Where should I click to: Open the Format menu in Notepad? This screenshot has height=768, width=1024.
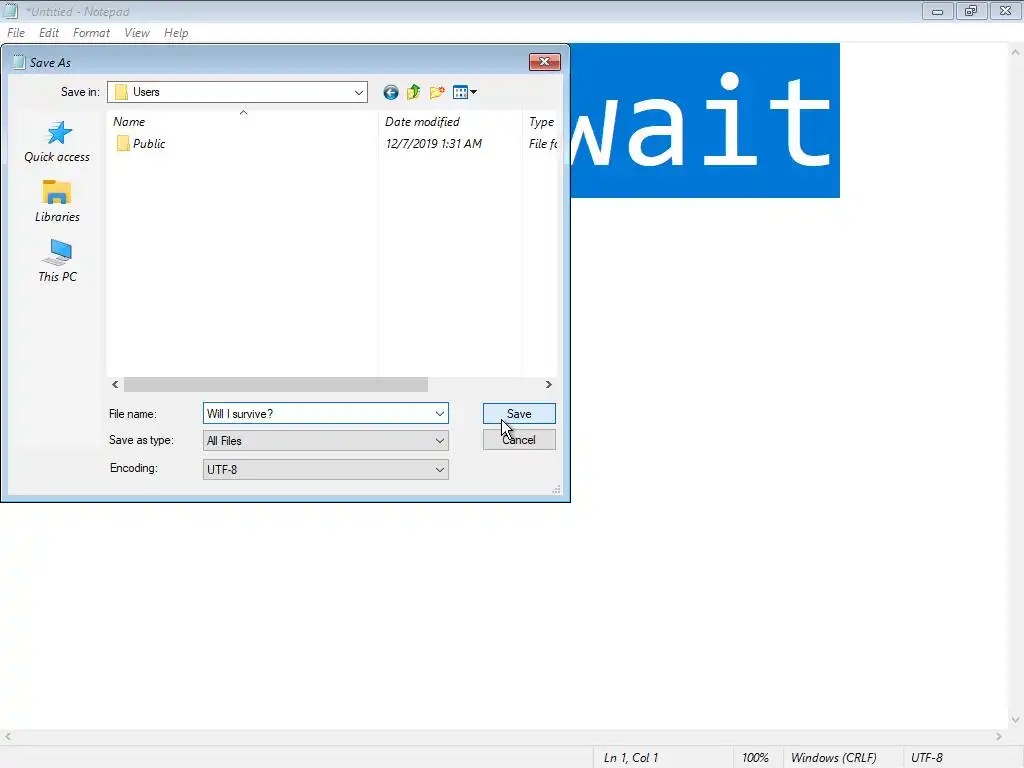(x=91, y=33)
